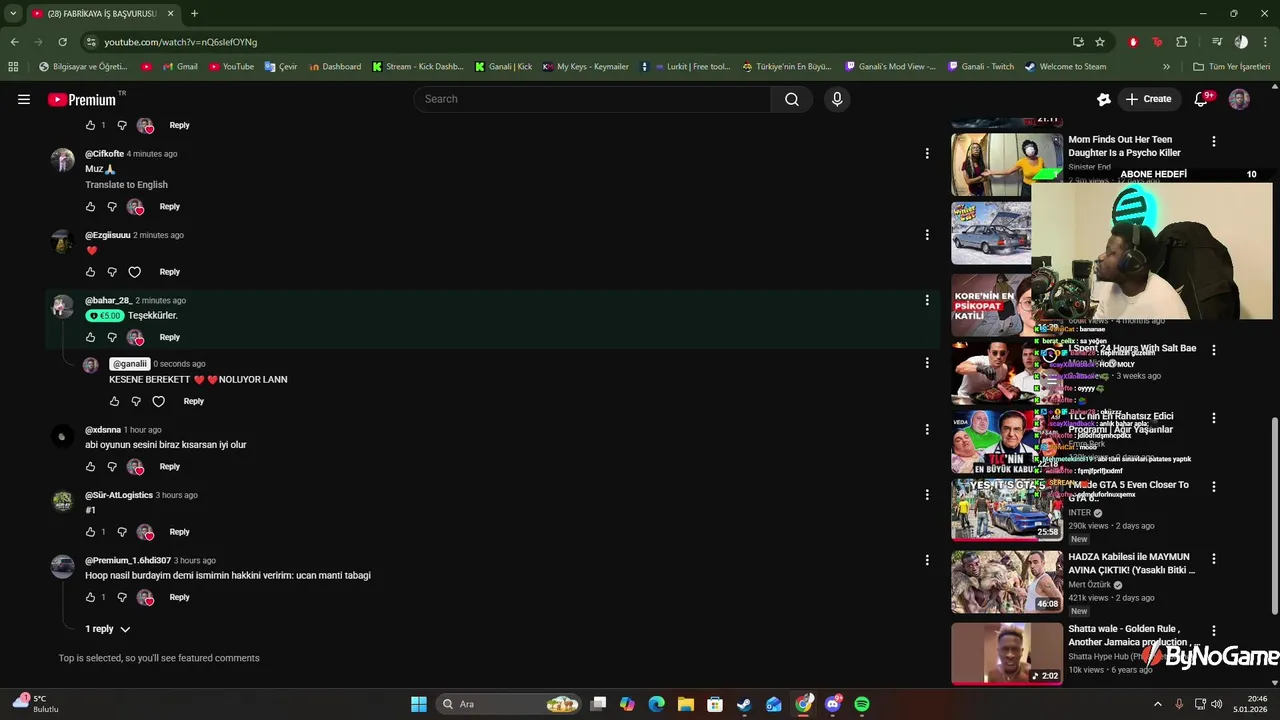Open the account avatar menu
1280x720 pixels.
[x=1239, y=99]
